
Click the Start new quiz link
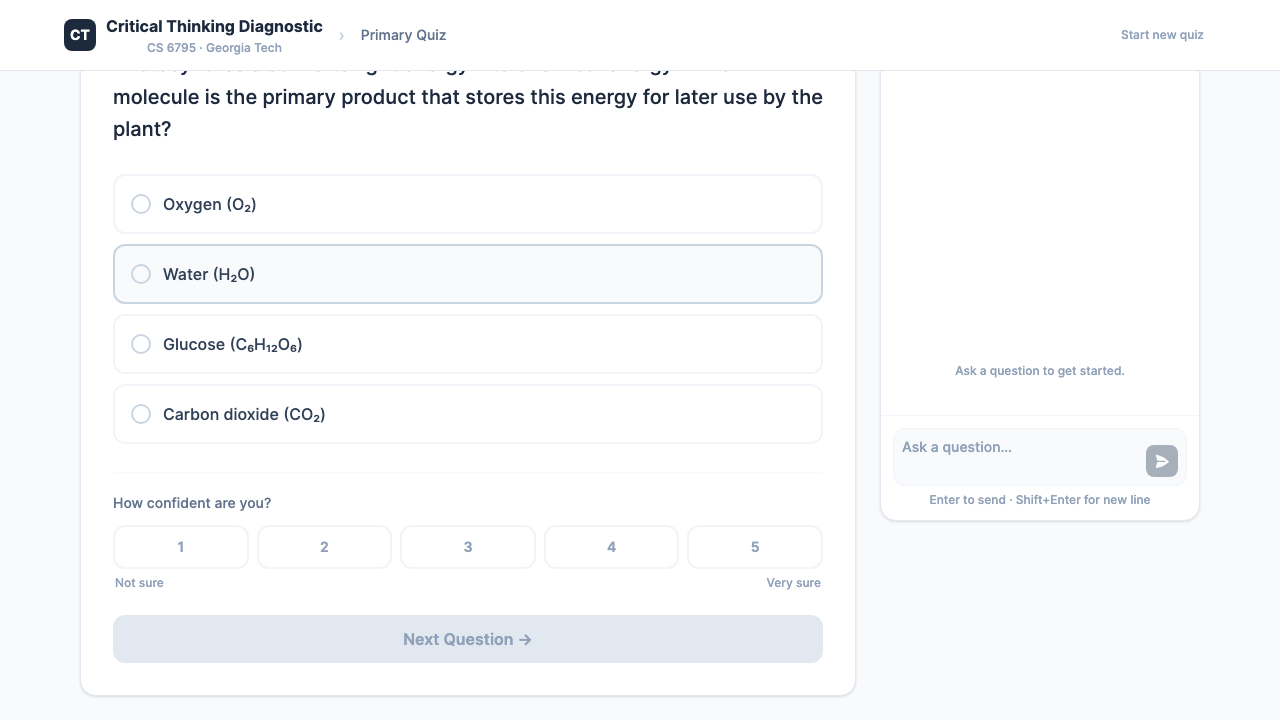pyautogui.click(x=1162, y=35)
